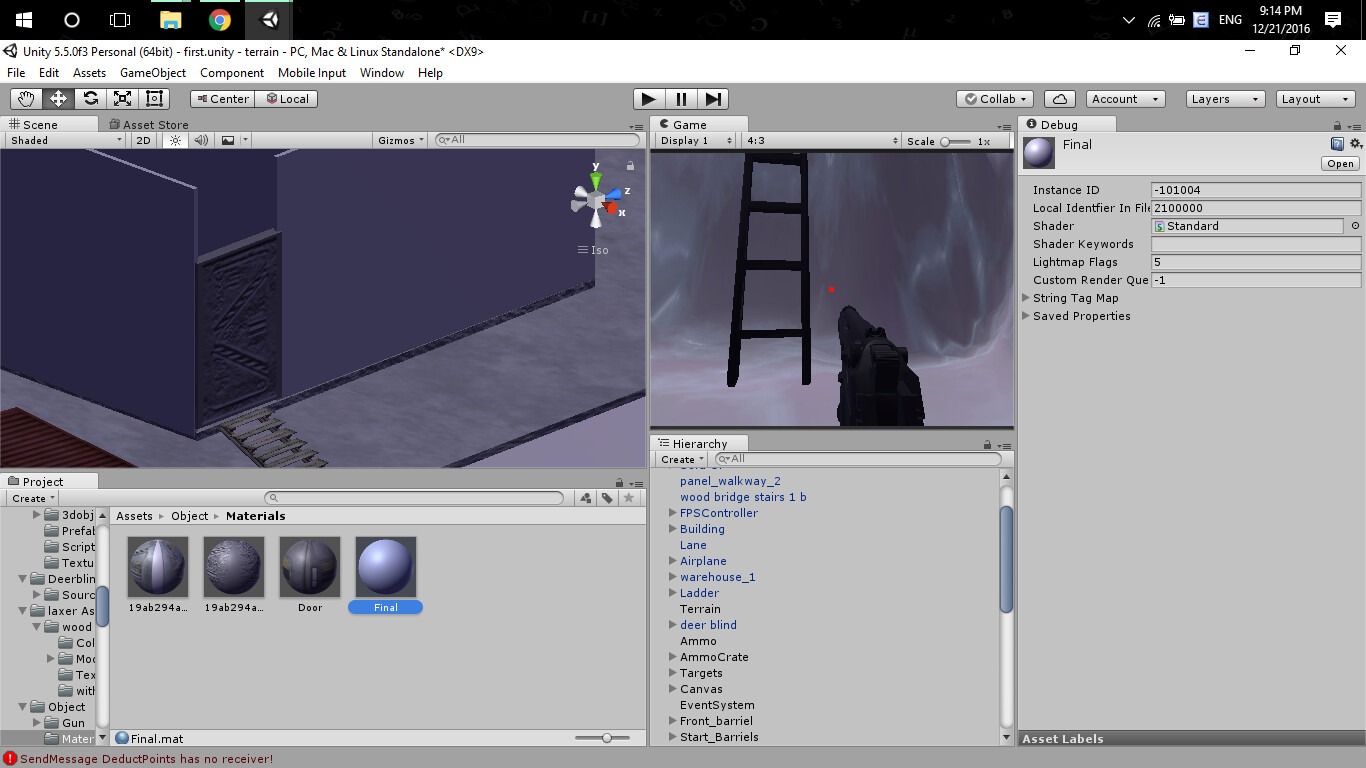1366x768 pixels.
Task: Launch Google Chrome from the taskbar
Action: coord(217,19)
